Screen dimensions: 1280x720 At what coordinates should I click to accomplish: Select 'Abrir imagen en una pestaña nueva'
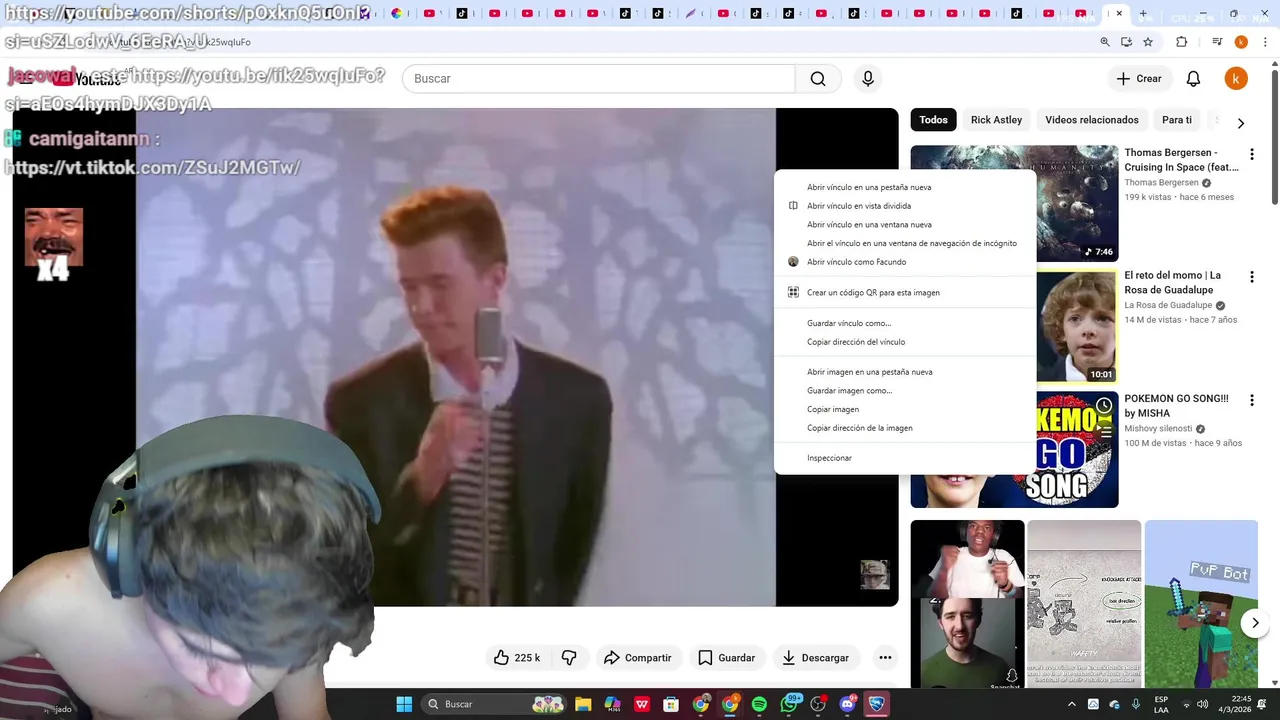tap(905, 372)
